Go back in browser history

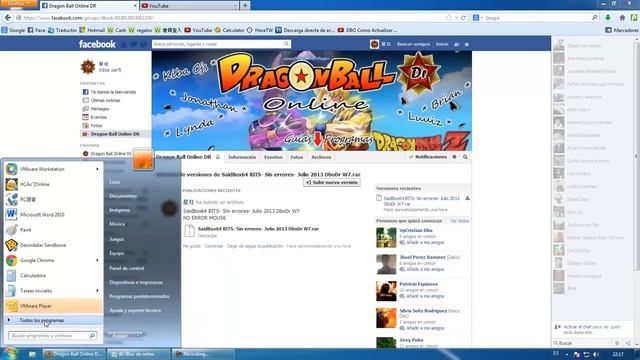tap(8, 18)
